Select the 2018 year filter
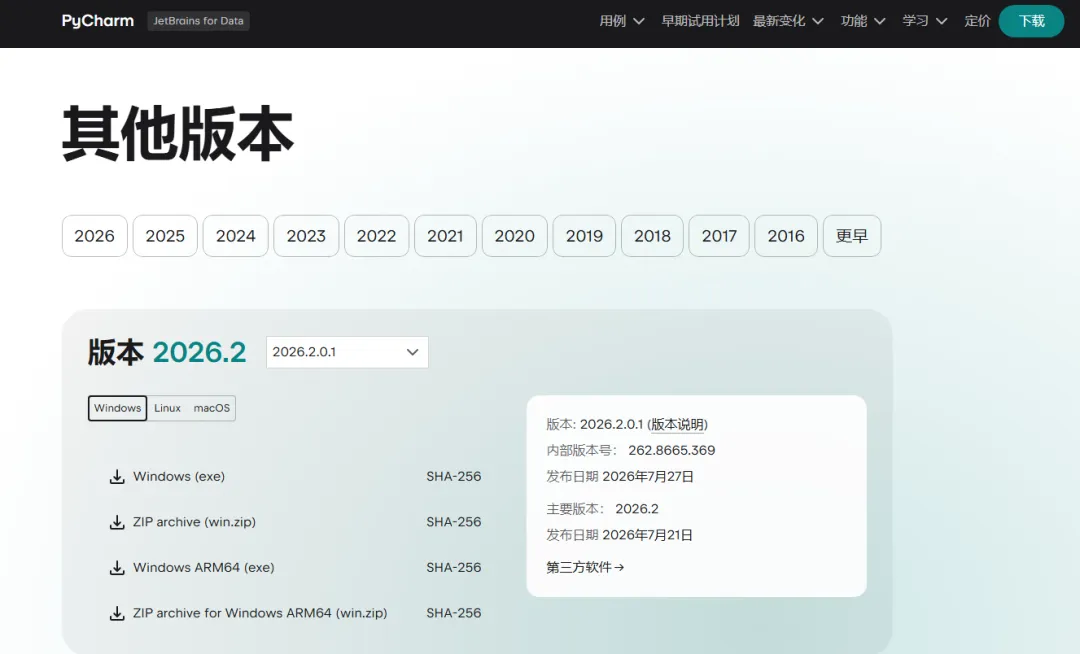Viewport: 1080px width, 654px height. click(x=652, y=236)
